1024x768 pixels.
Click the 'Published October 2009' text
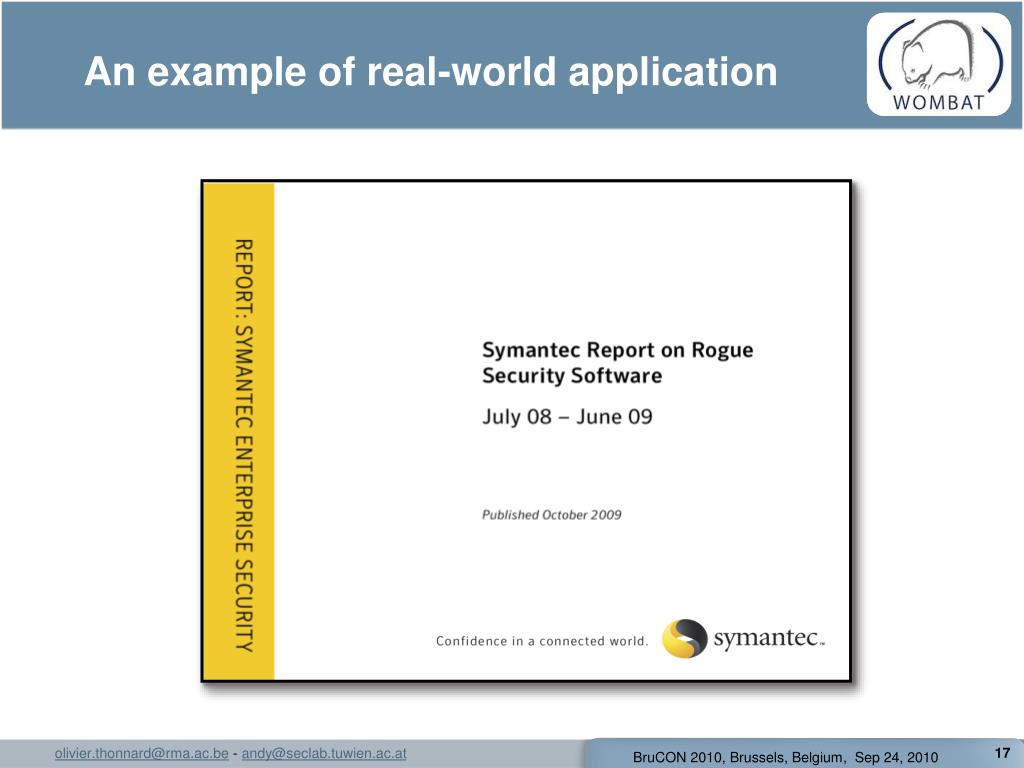click(551, 515)
